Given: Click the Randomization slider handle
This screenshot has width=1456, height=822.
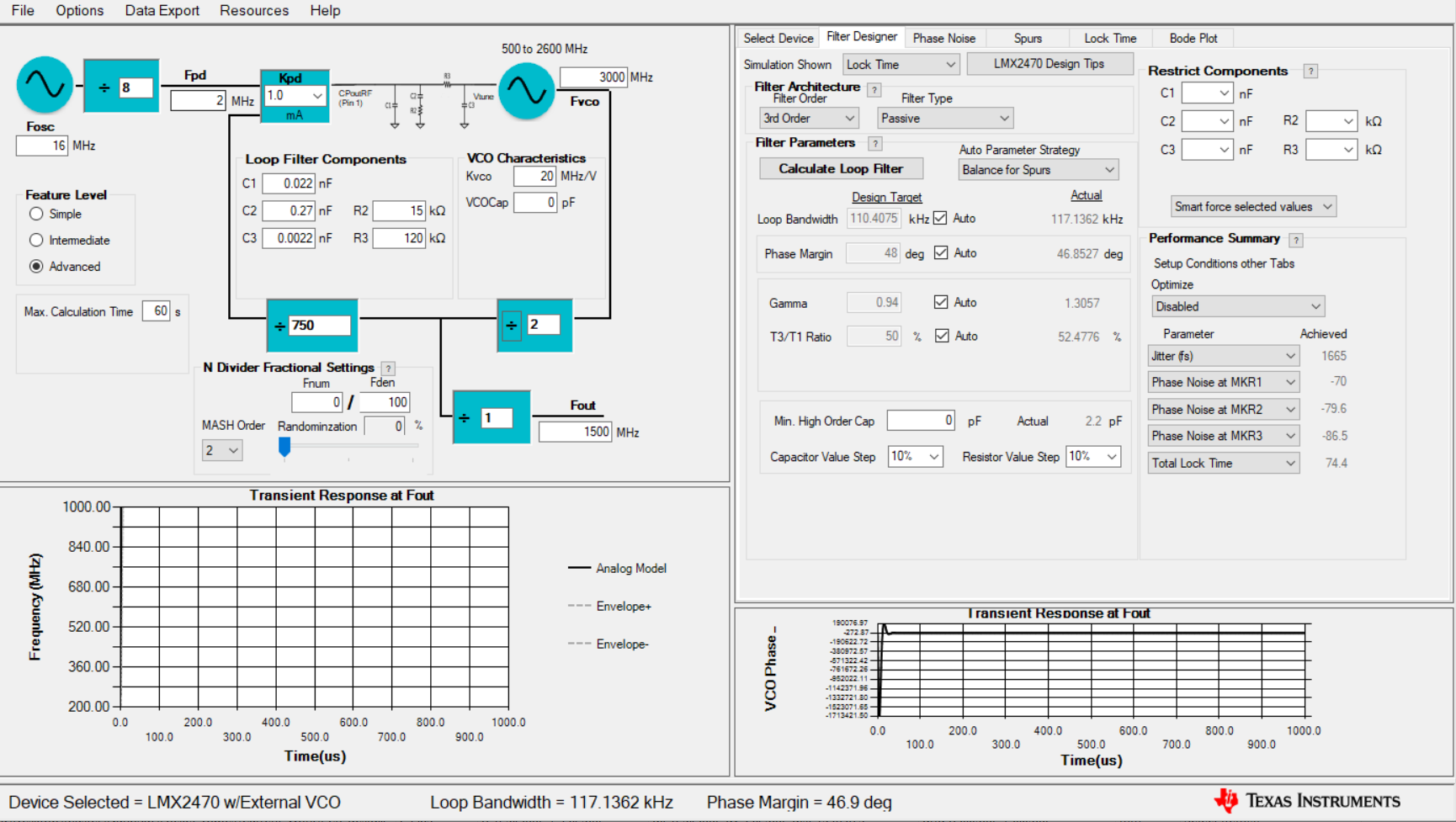Looking at the screenshot, I should 284,446.
